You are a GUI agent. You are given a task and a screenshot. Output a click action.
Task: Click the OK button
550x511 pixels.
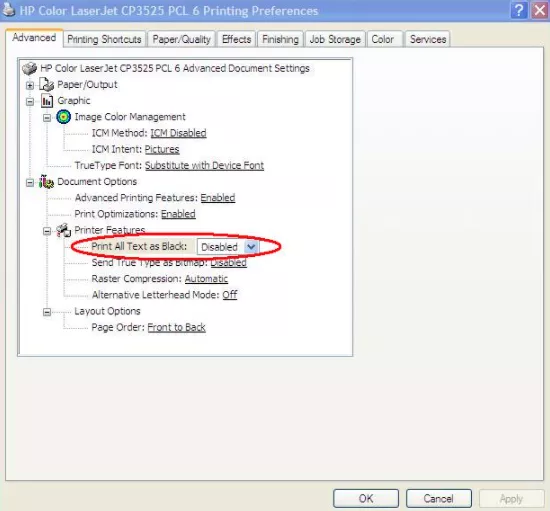coord(366,498)
